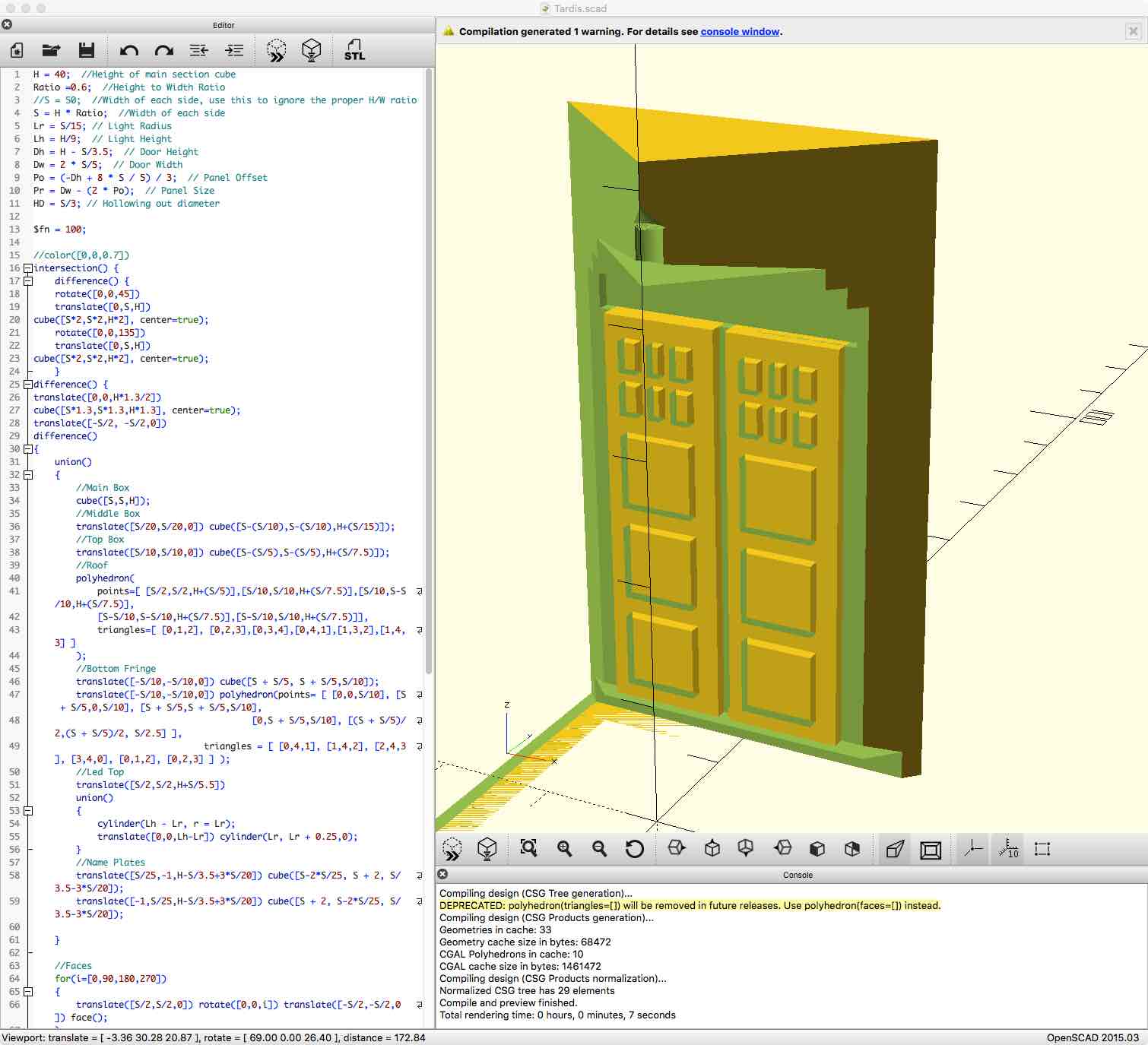
Task: Toggle Show Axes in the viewer toolbar
Action: pyautogui.click(x=972, y=849)
